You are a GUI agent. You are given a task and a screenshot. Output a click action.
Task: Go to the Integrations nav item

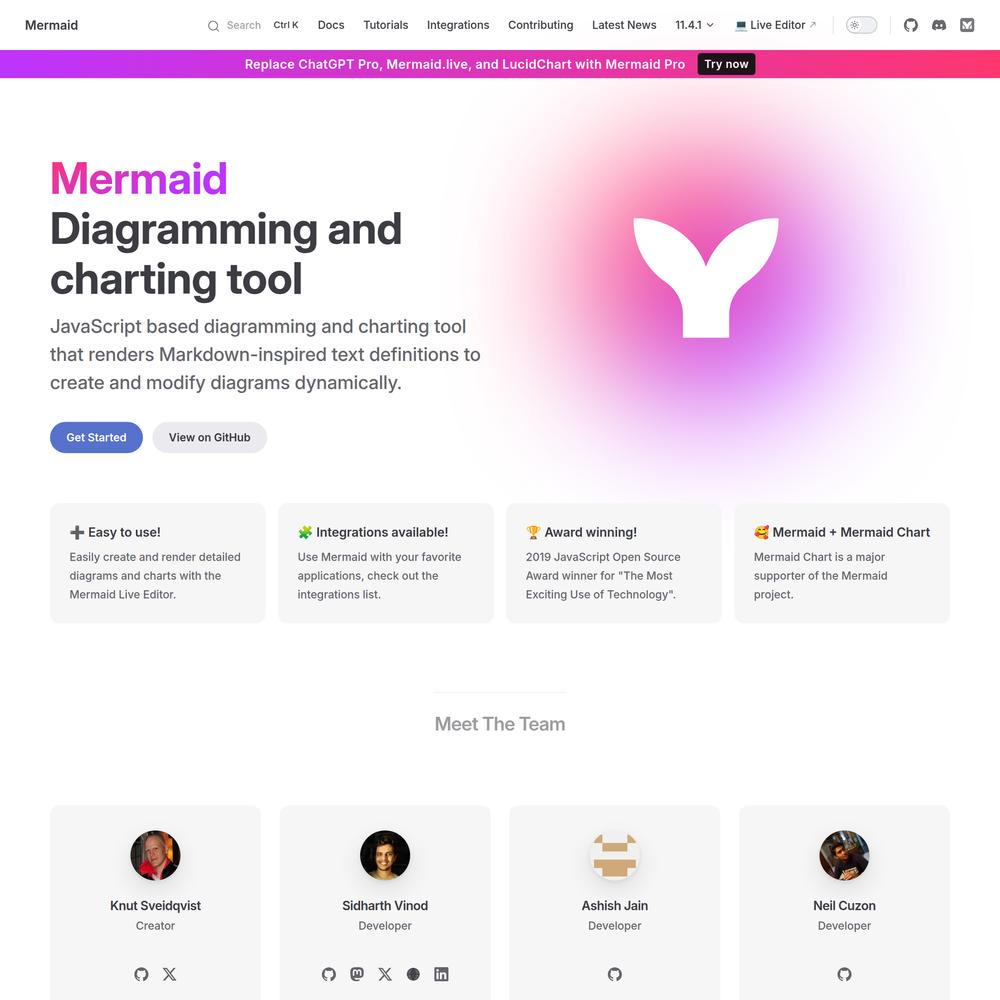coord(458,25)
